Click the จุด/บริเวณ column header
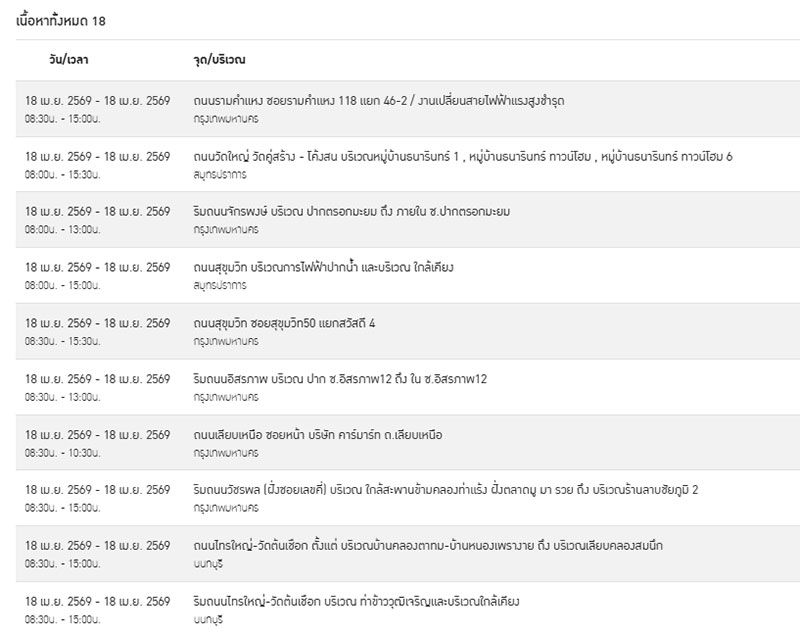Image resolution: width=800 pixels, height=635 pixels. click(220, 60)
